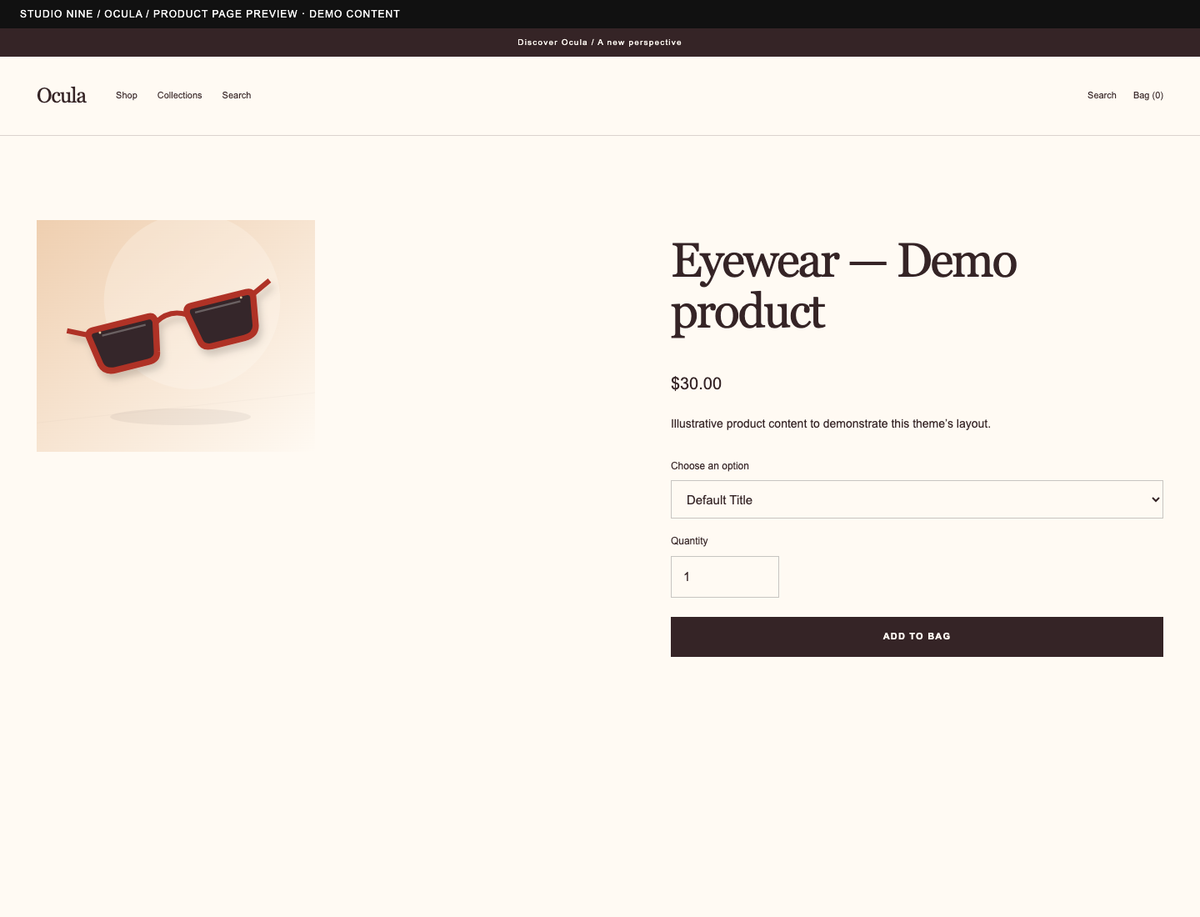Click the Choose an option label
Viewport: 1200px width, 917px height.
[710, 466]
